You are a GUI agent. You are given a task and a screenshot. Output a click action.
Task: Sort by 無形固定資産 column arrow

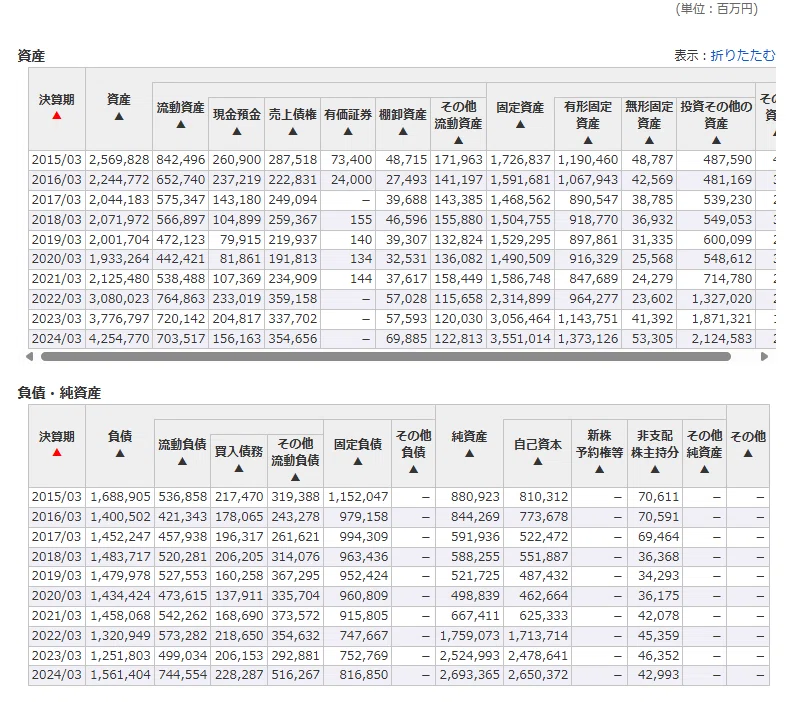pyautogui.click(x=649, y=140)
